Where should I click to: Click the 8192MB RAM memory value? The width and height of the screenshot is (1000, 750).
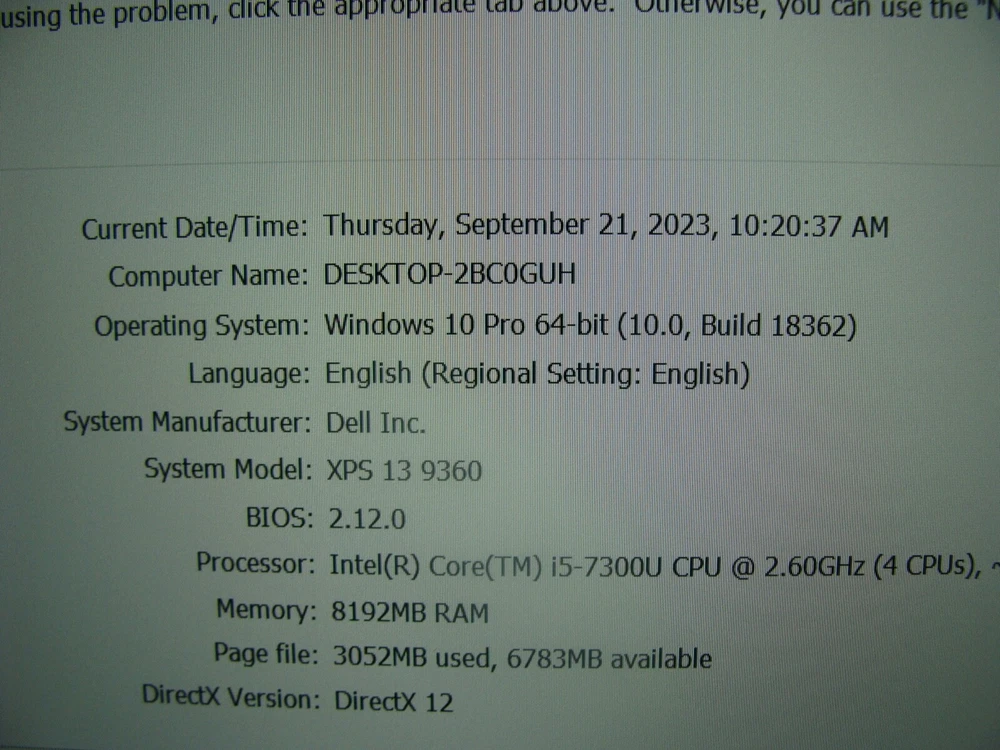pos(409,612)
